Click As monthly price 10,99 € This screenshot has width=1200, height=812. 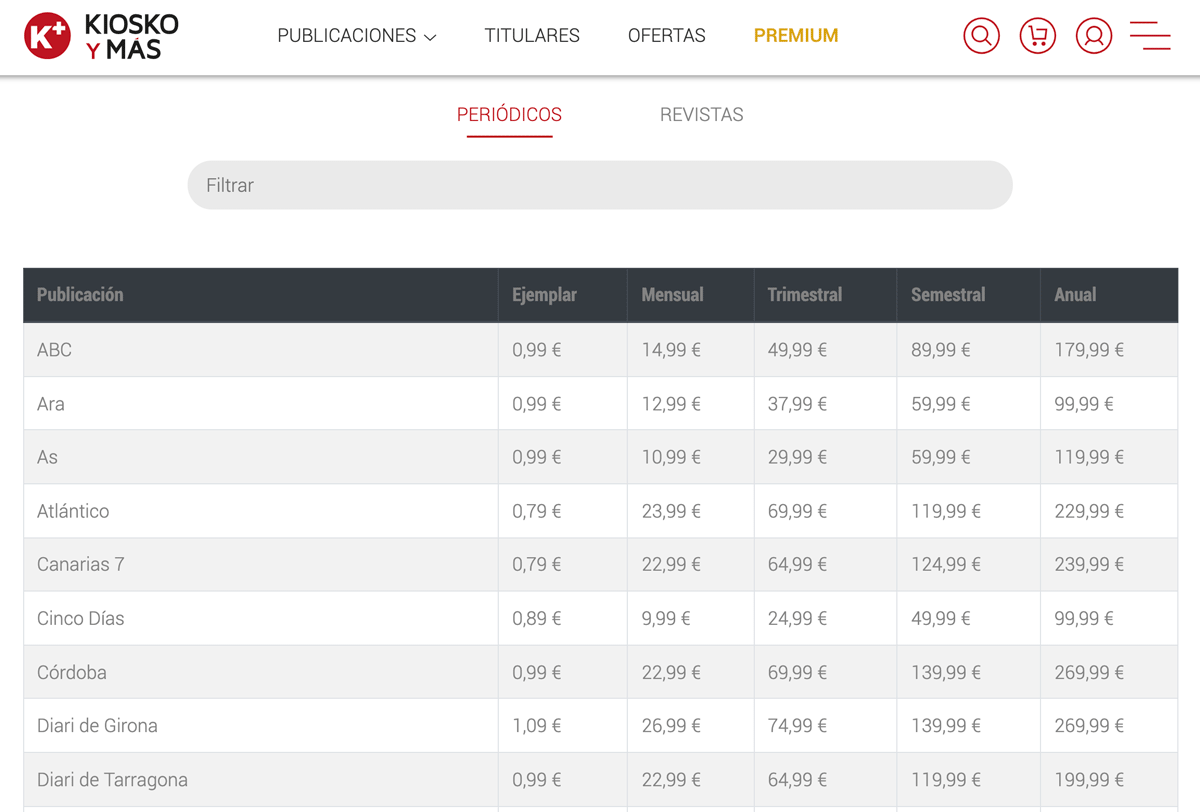(x=671, y=457)
